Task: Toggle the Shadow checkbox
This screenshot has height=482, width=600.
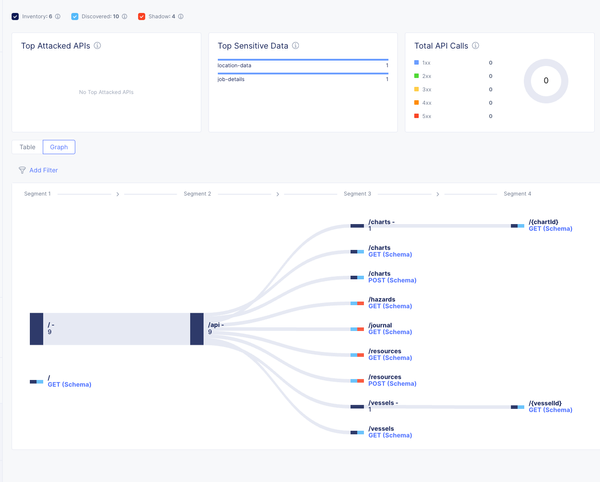Action: (142, 17)
